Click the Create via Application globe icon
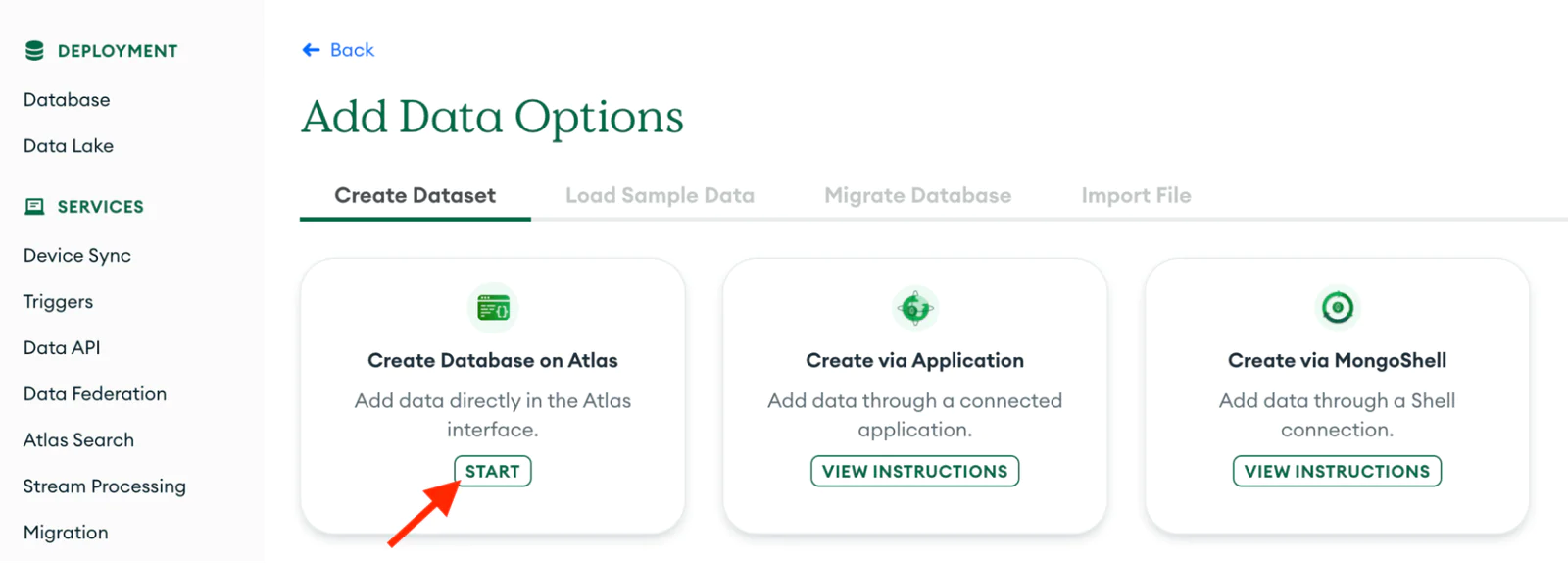The height and width of the screenshot is (563, 1568). [915, 308]
